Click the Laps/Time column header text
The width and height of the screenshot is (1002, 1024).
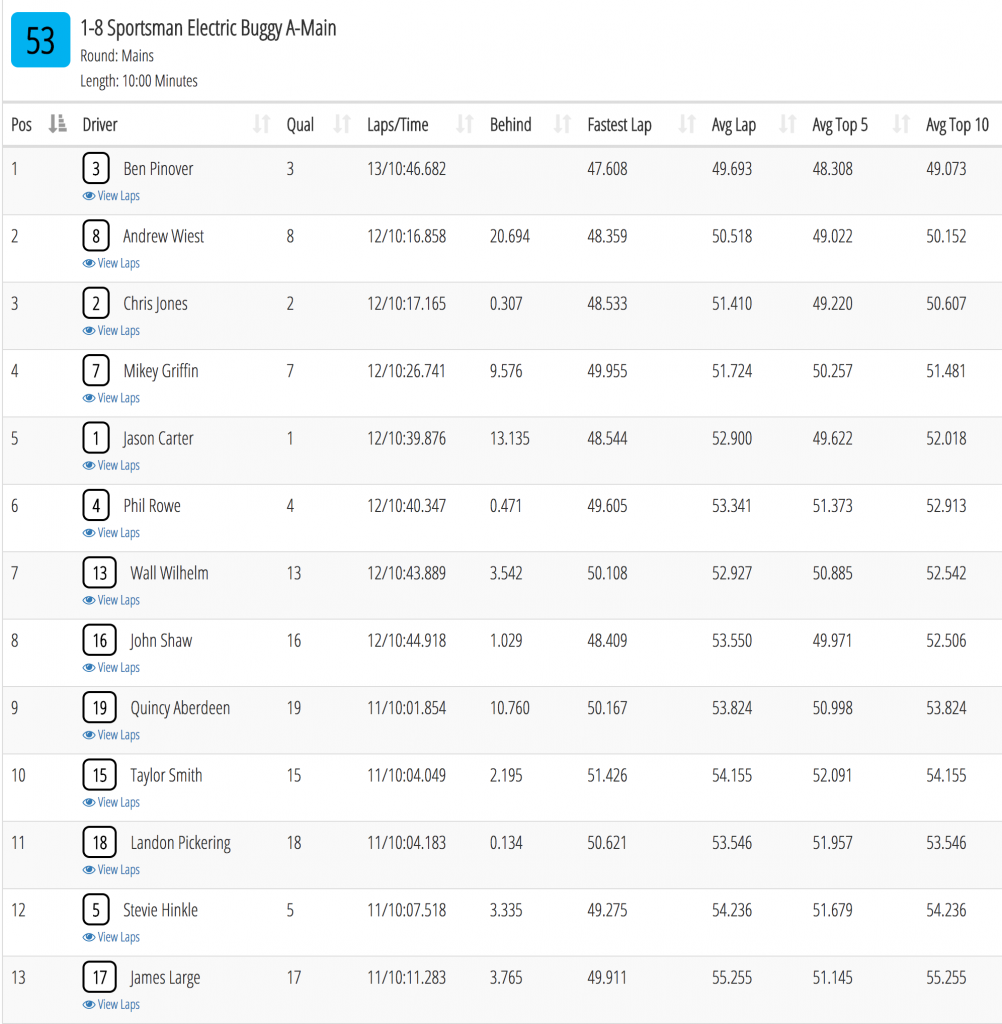point(398,124)
